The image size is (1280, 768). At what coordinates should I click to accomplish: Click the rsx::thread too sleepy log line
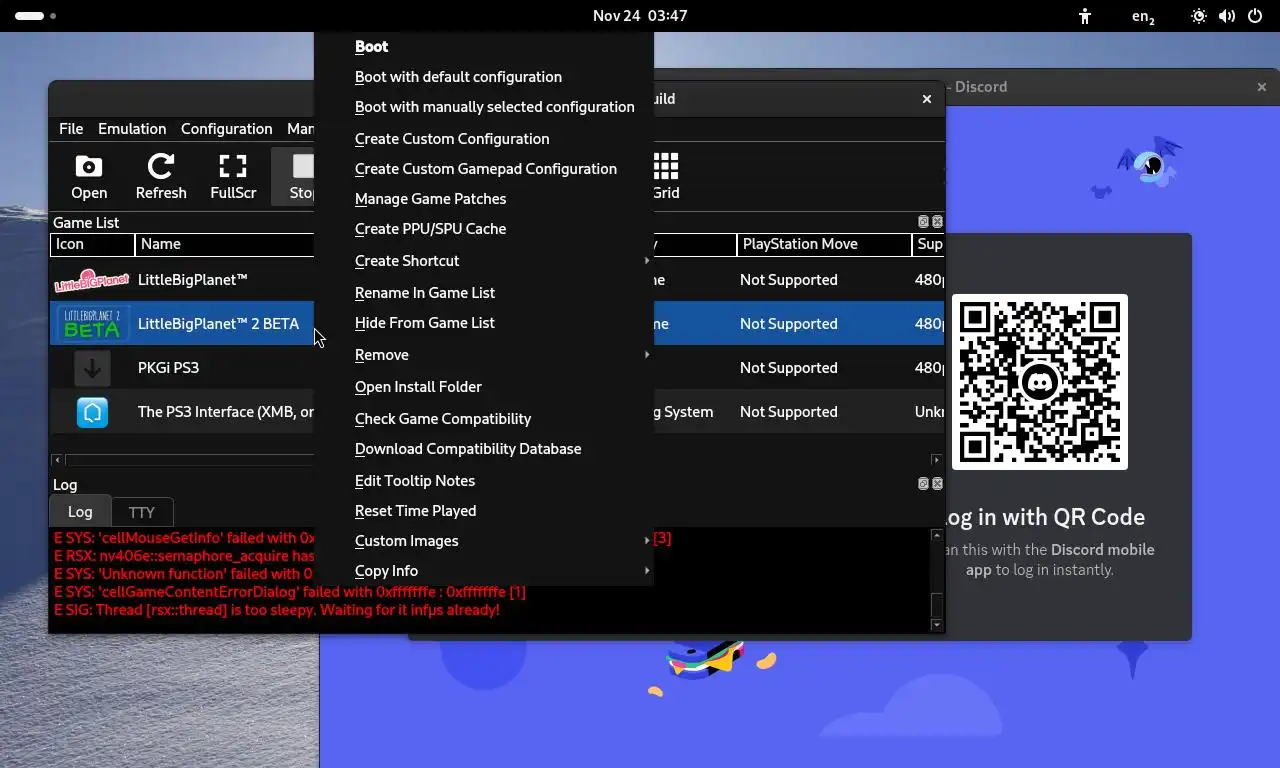click(x=277, y=610)
